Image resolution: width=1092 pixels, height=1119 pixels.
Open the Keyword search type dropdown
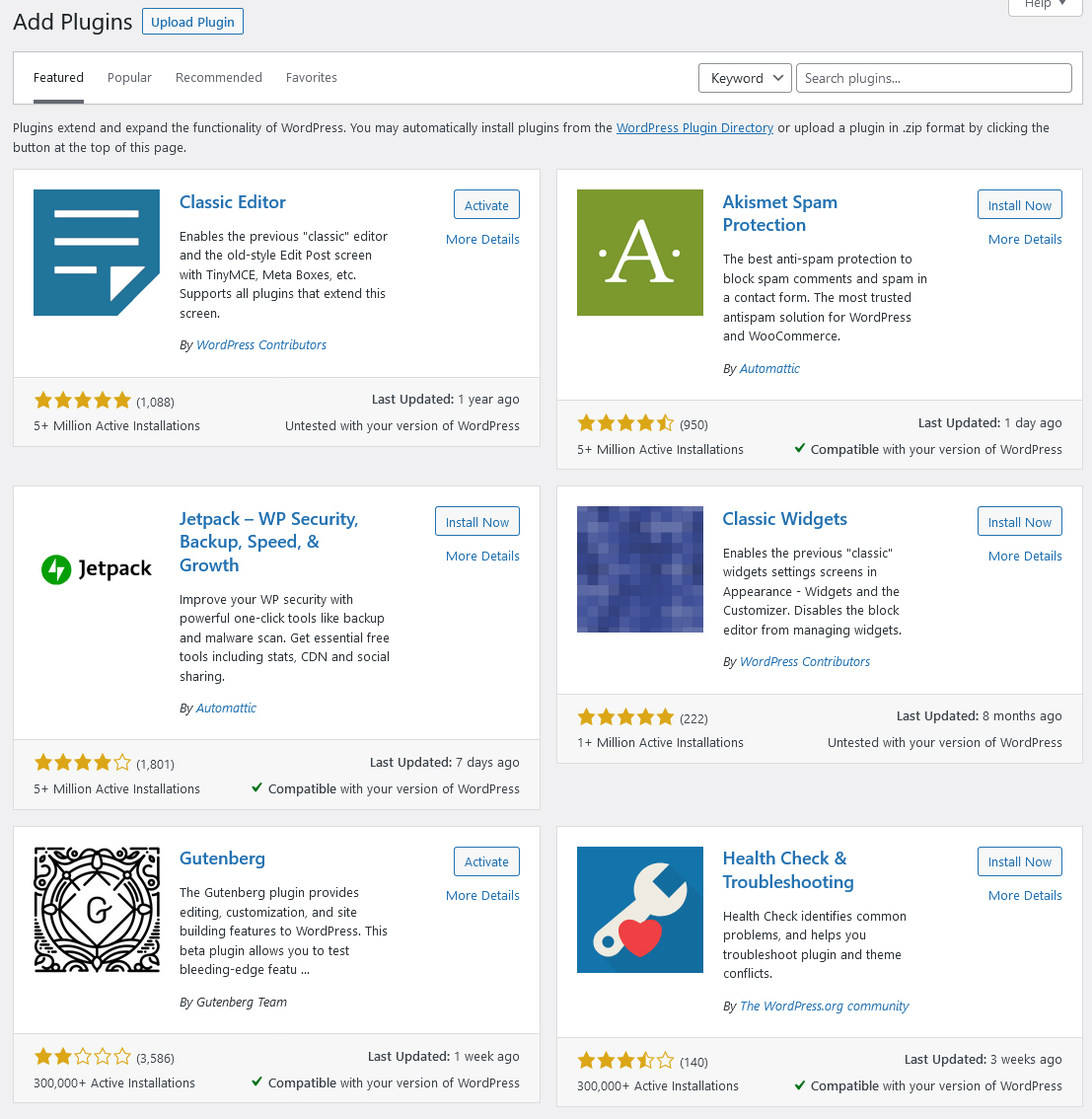(x=745, y=78)
